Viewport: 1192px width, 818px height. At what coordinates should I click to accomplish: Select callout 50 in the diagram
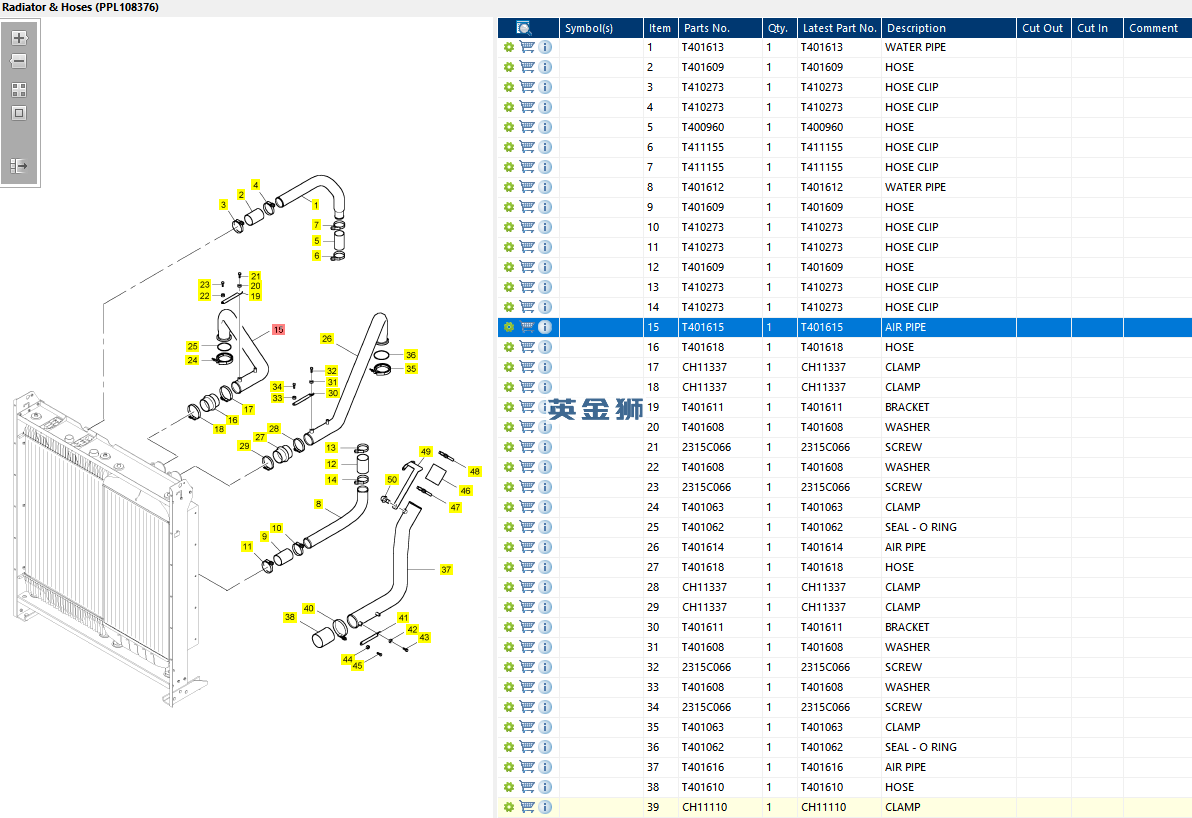coord(392,480)
